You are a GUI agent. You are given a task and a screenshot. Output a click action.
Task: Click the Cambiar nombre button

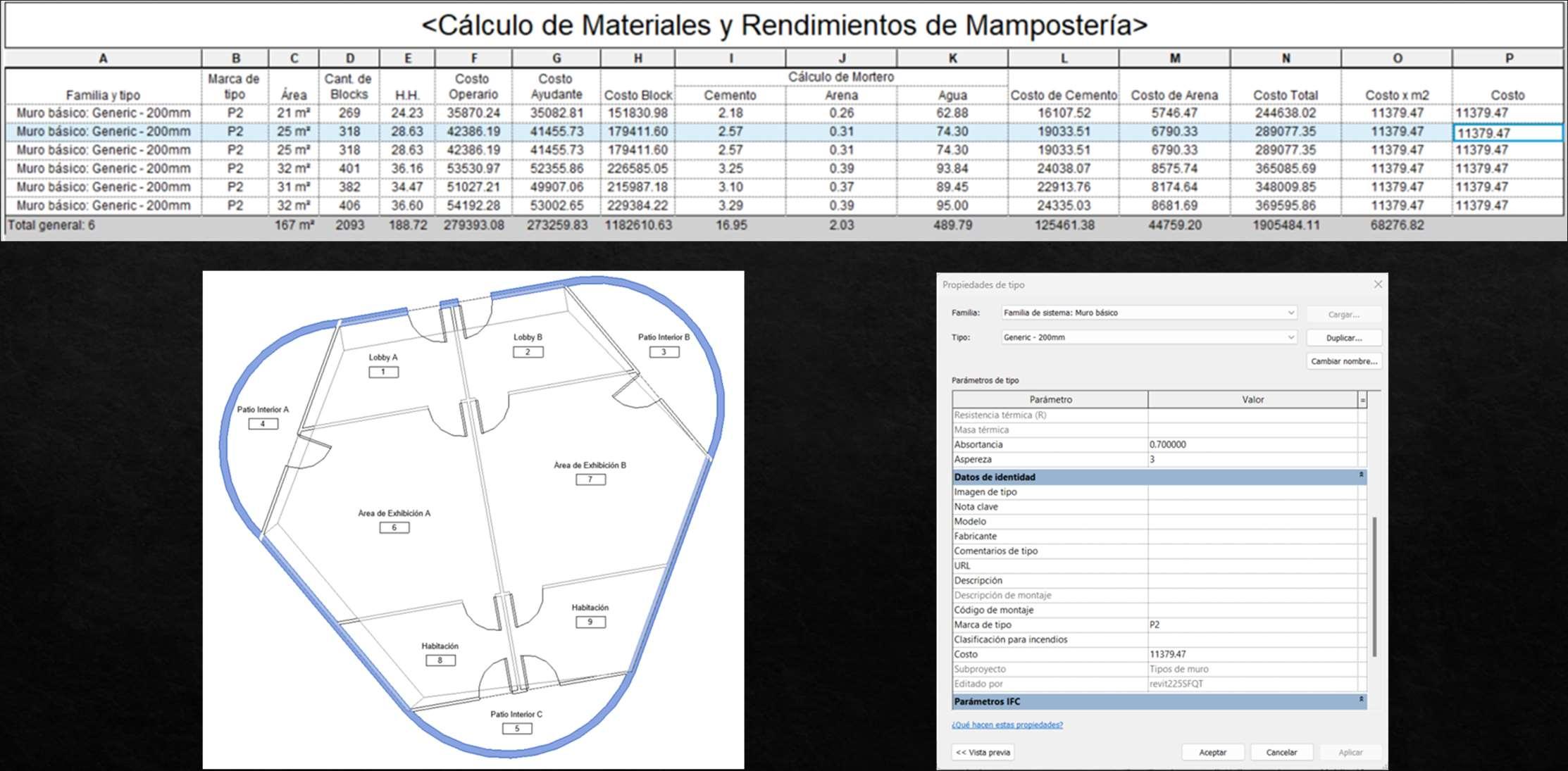click(1343, 361)
